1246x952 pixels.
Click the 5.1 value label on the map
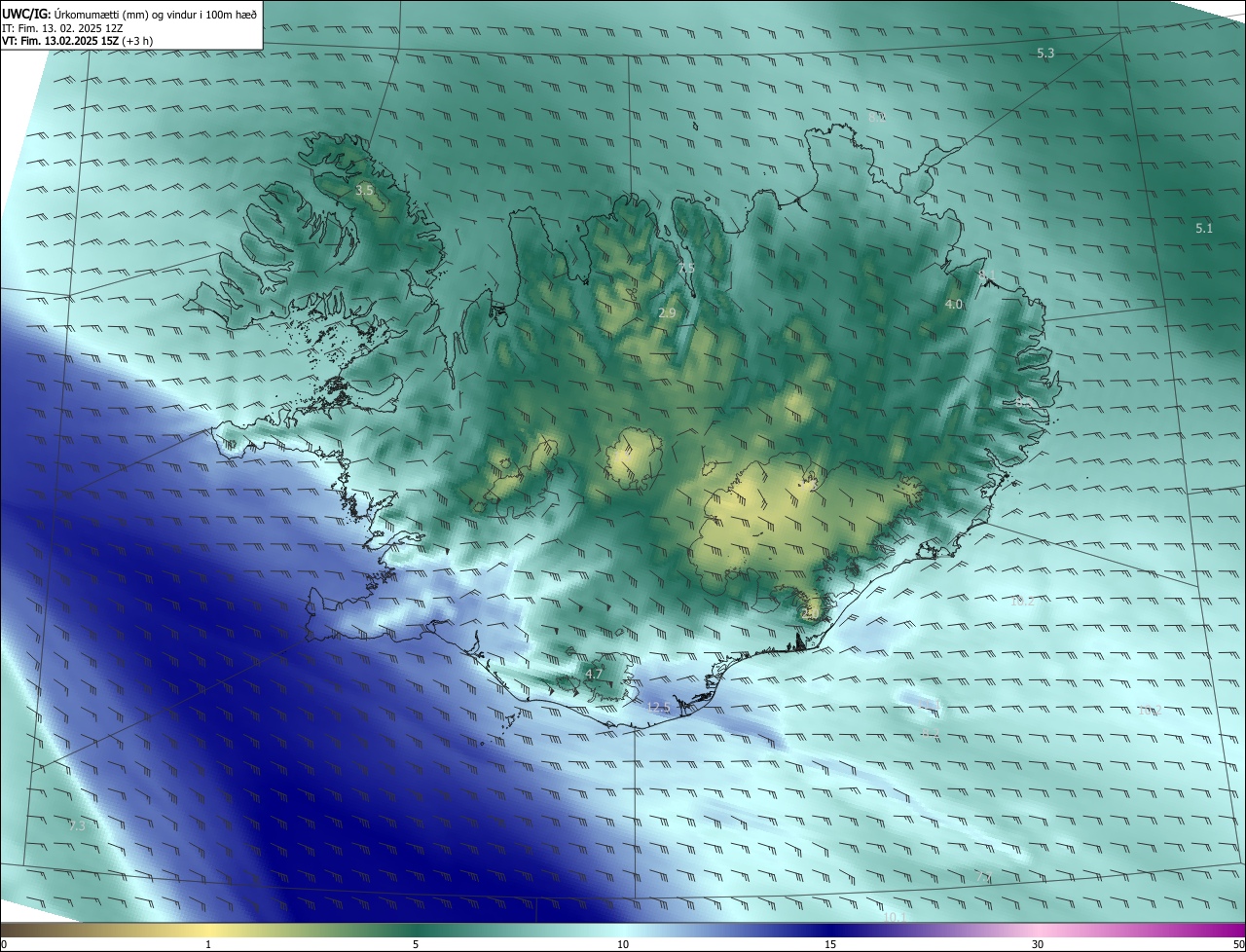(x=1204, y=229)
